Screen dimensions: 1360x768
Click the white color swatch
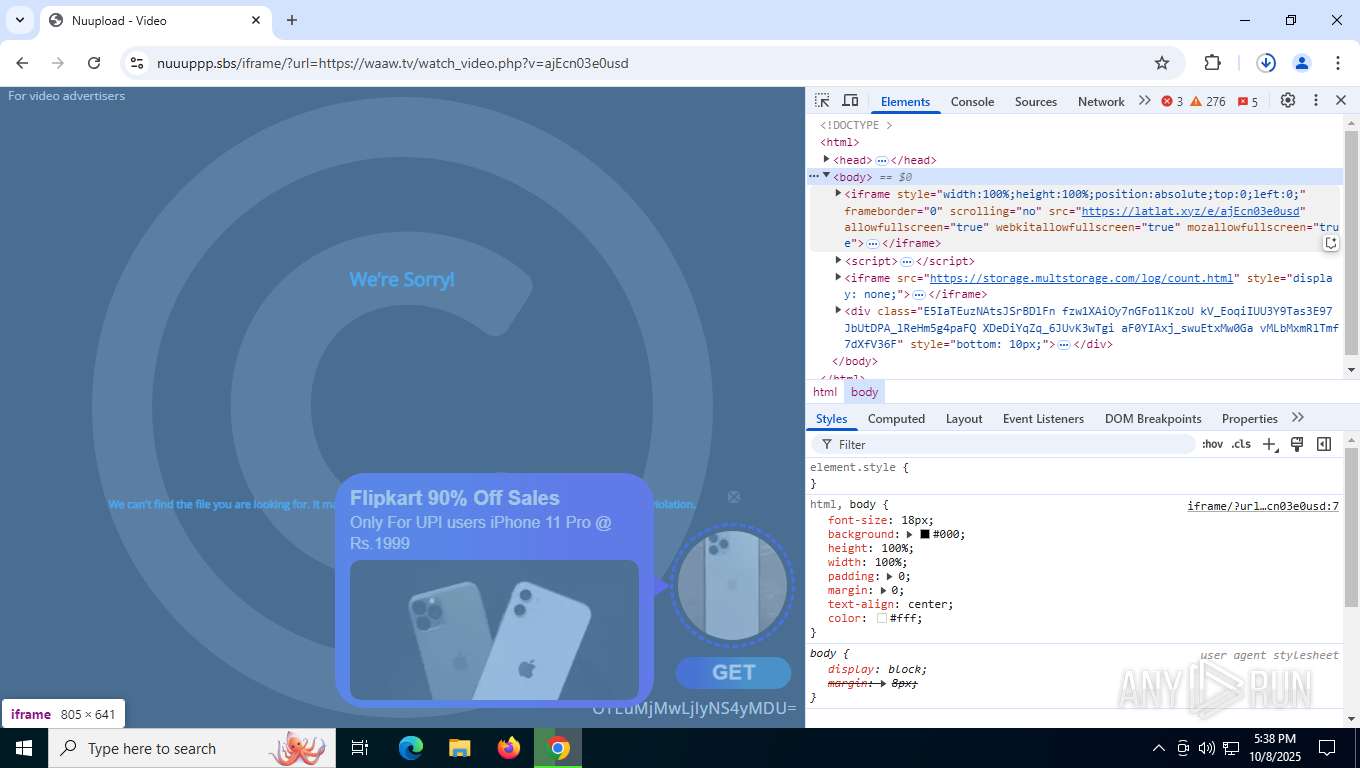(882, 618)
